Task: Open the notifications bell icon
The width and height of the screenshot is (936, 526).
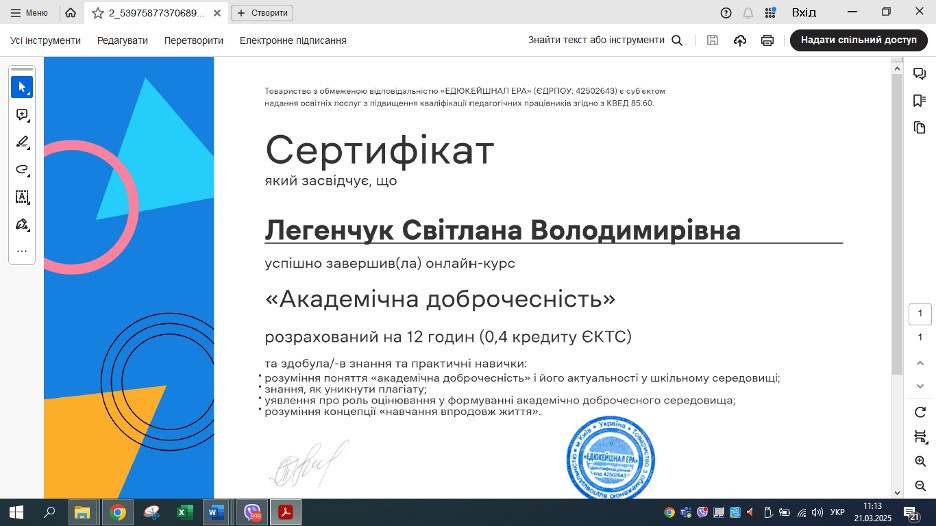Action: 748,13
